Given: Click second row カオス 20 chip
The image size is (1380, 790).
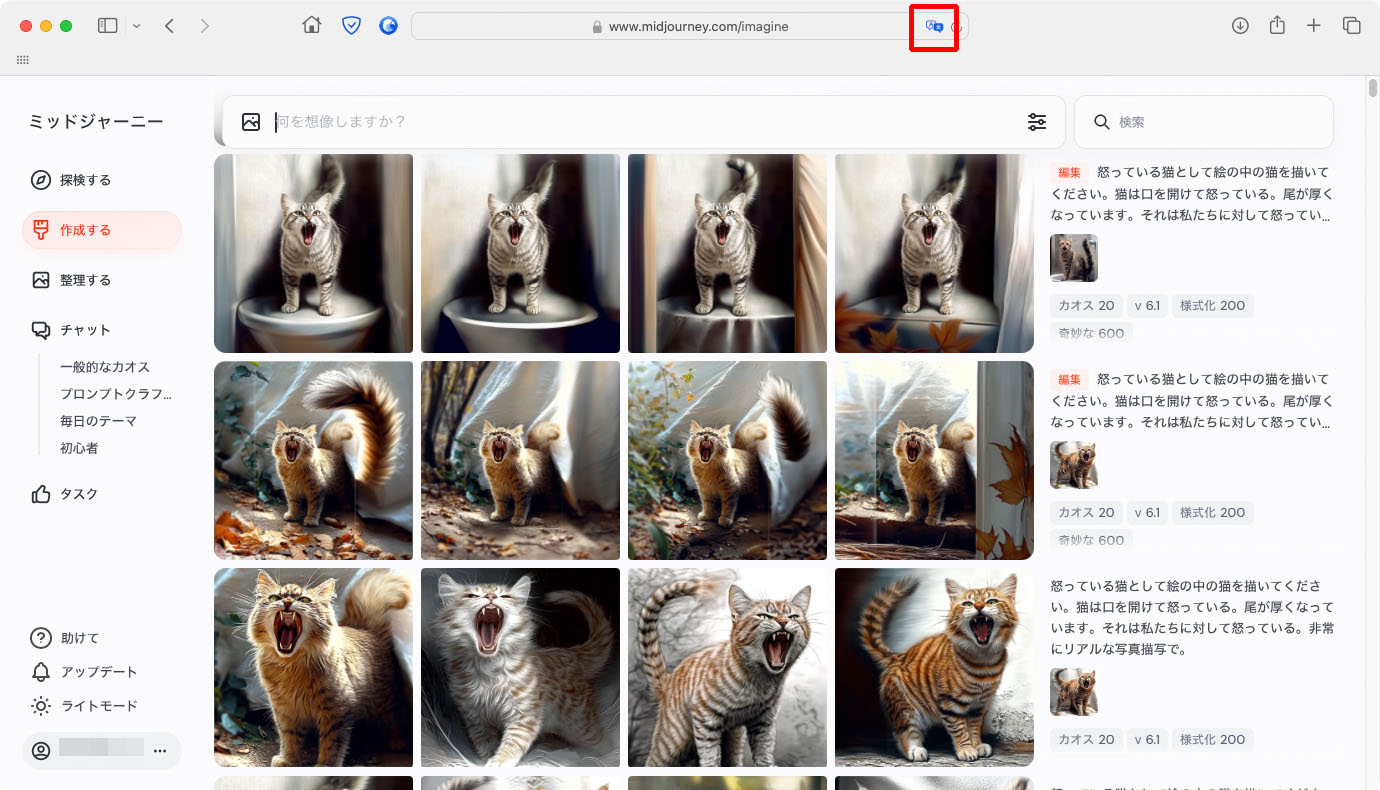Looking at the screenshot, I should 1086,513.
